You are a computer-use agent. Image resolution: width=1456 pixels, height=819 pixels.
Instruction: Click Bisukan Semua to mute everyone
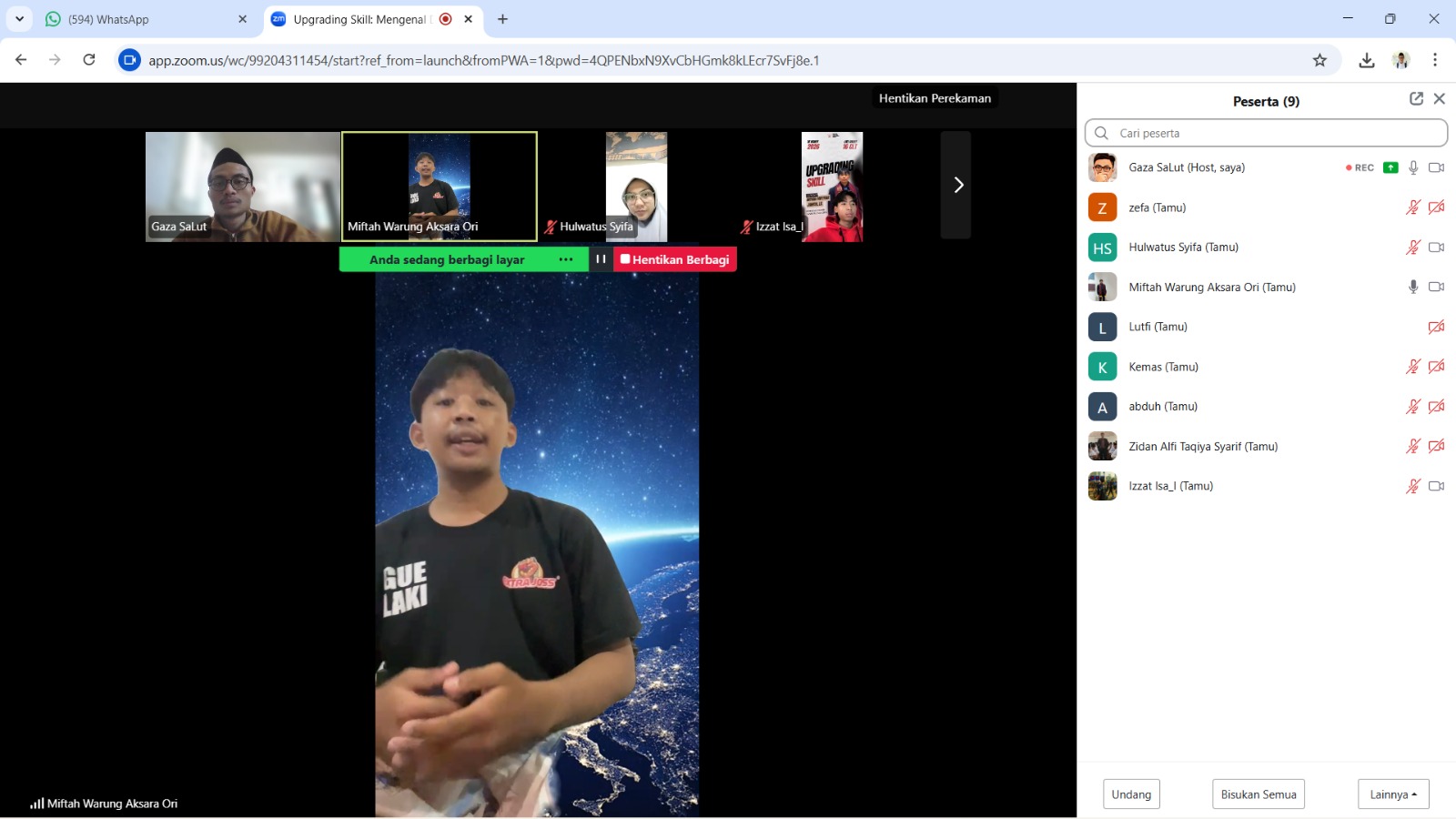1258,794
